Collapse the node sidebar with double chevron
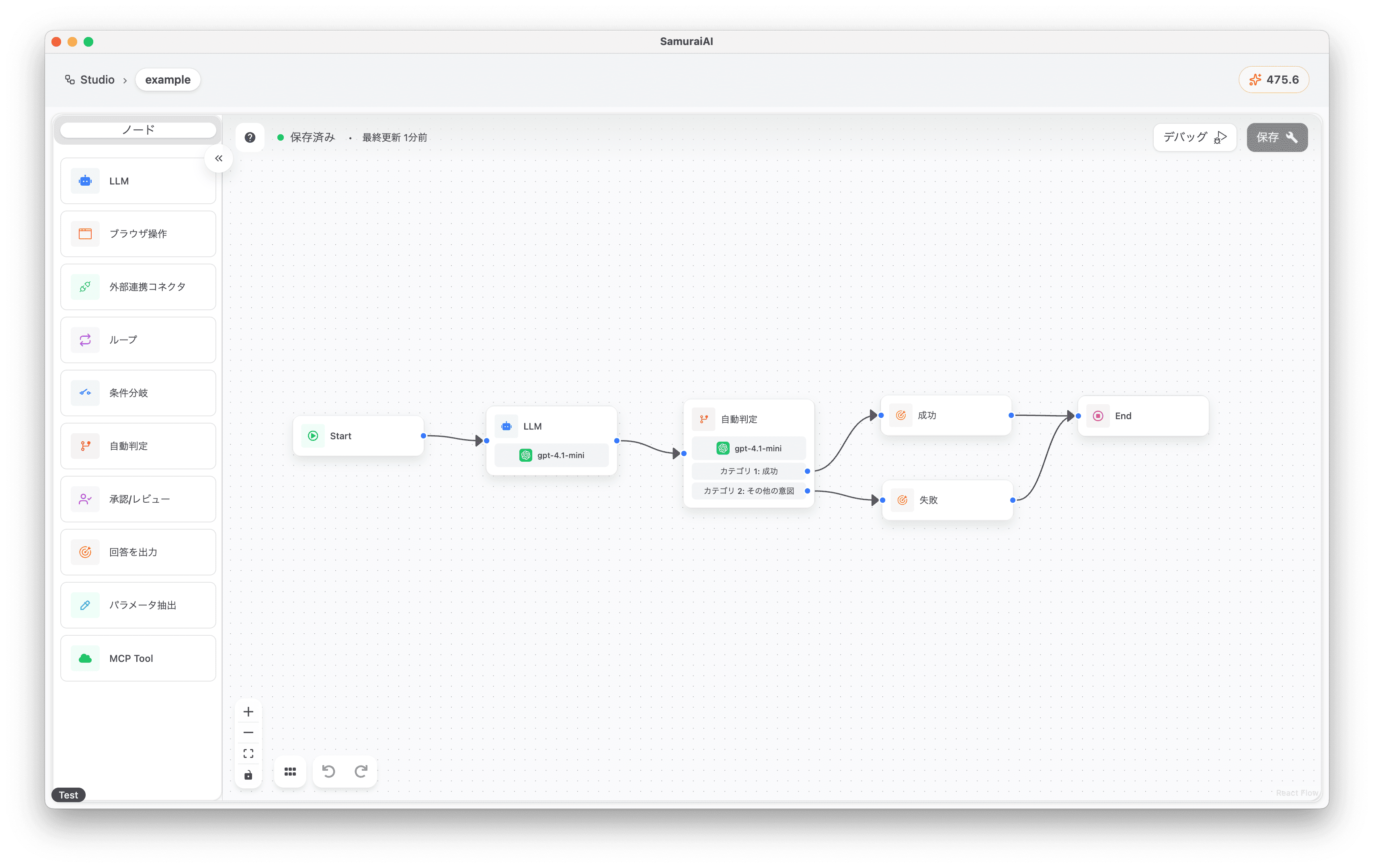 pos(219,159)
